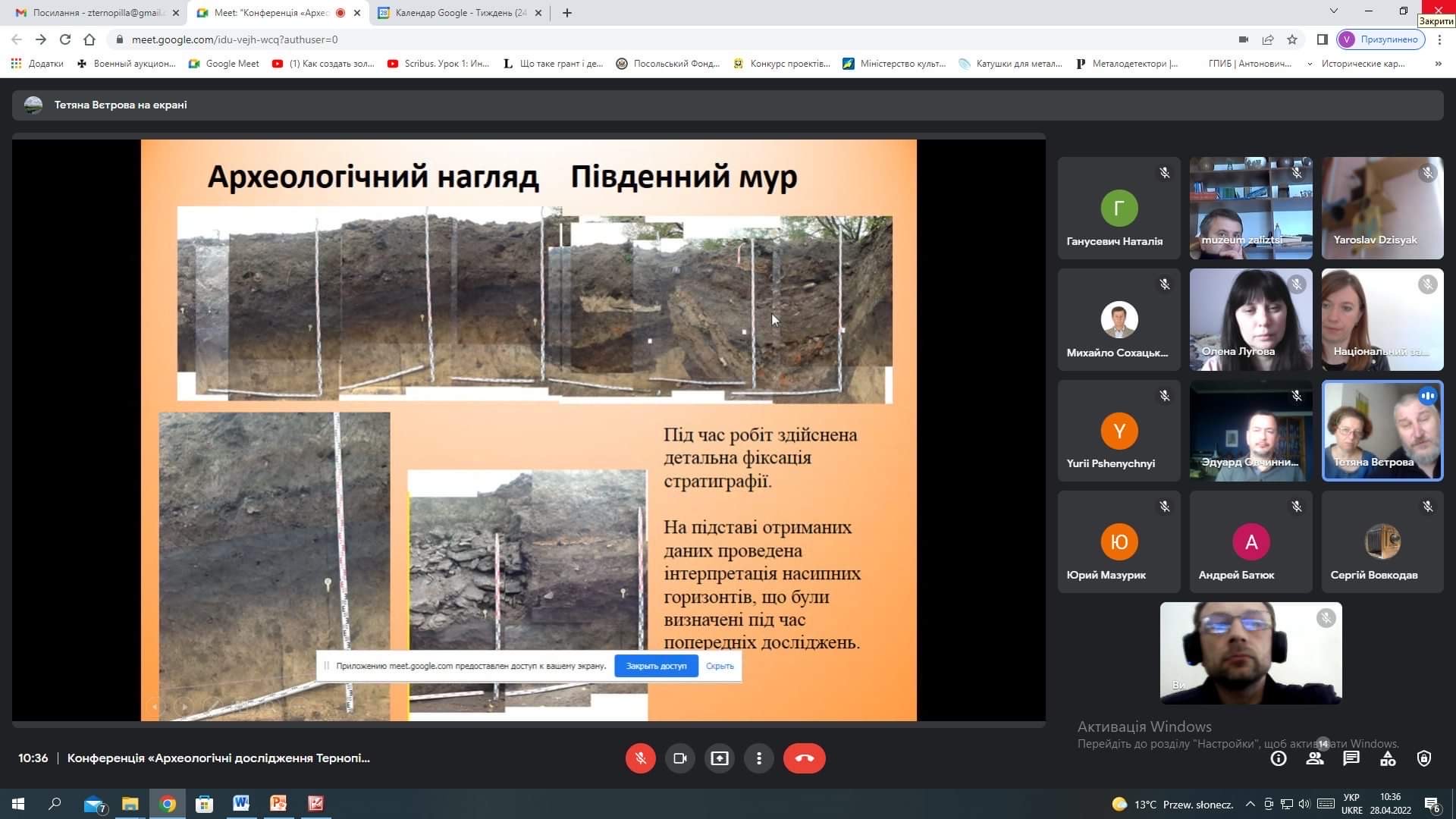Open Windows notification center
Image resolution: width=1456 pixels, height=819 pixels.
(1432, 804)
